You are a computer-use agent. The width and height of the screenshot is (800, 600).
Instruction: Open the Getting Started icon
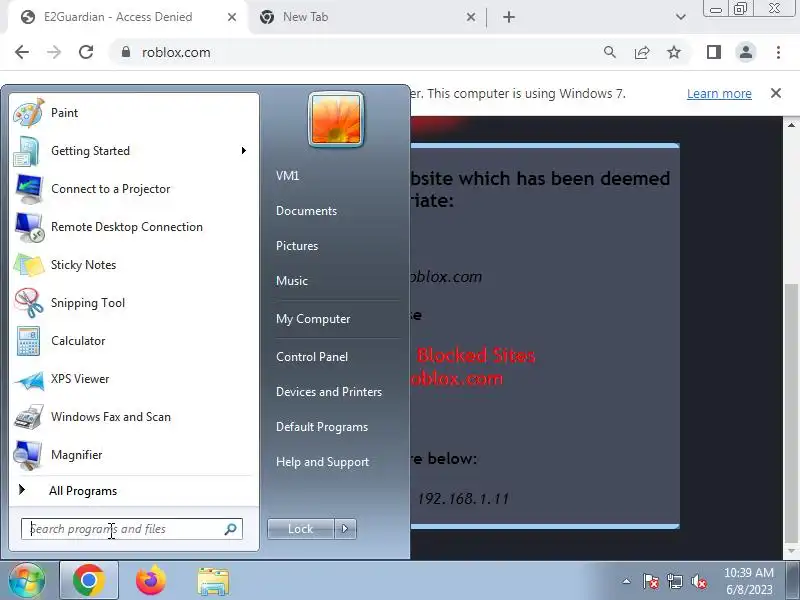point(27,152)
